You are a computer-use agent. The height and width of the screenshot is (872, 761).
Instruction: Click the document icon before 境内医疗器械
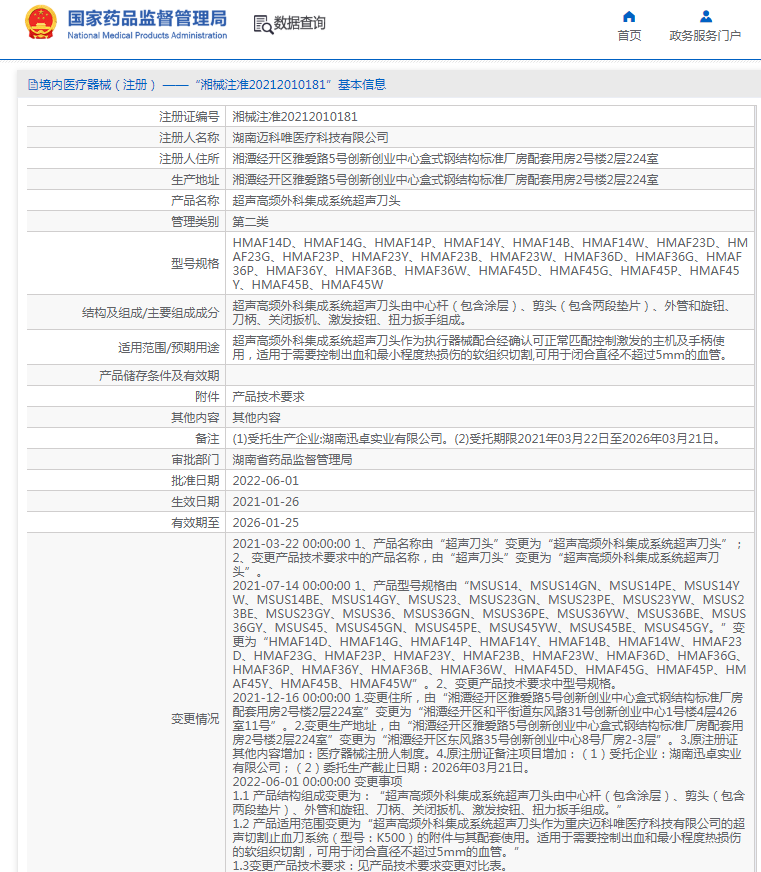click(x=33, y=85)
